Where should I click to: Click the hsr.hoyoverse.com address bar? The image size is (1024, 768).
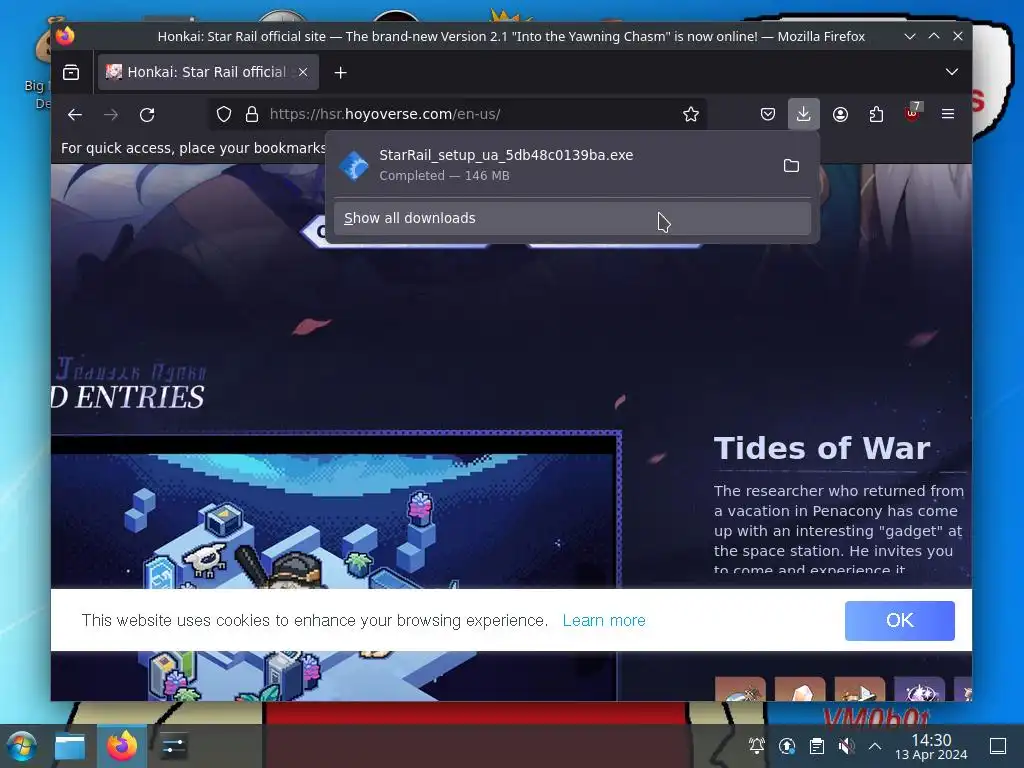(457, 114)
